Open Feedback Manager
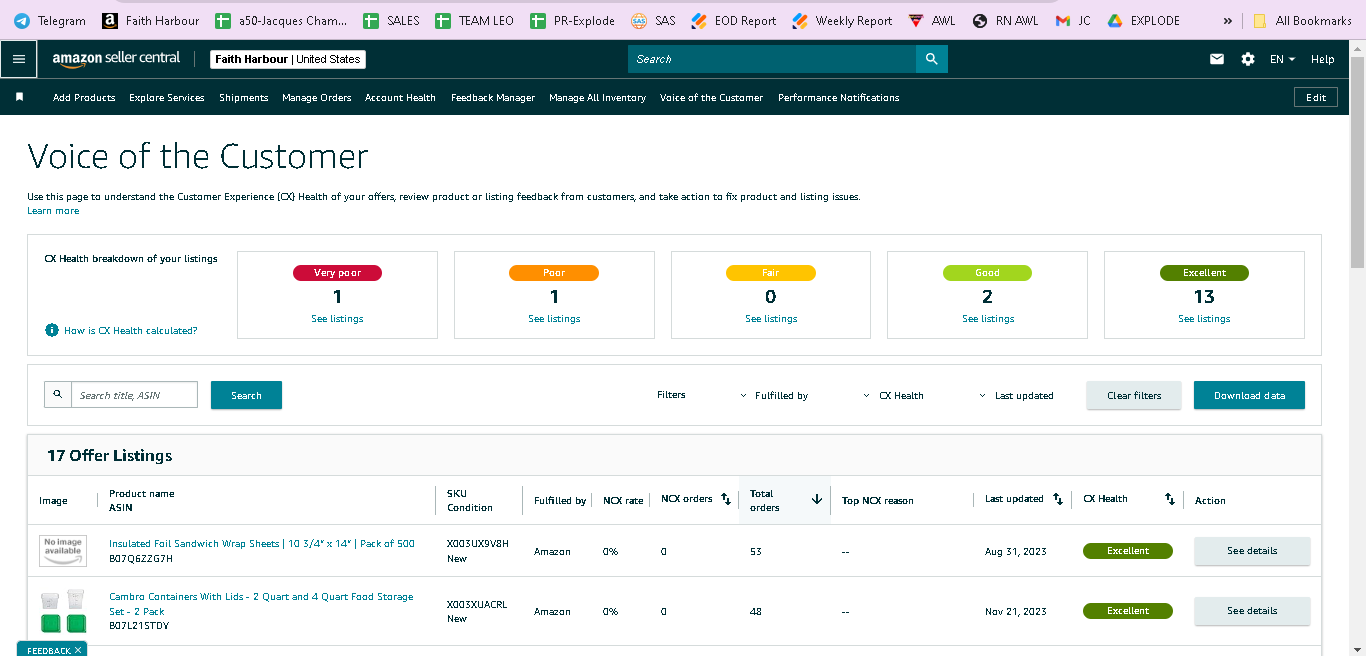This screenshot has width=1366, height=656. [493, 97]
